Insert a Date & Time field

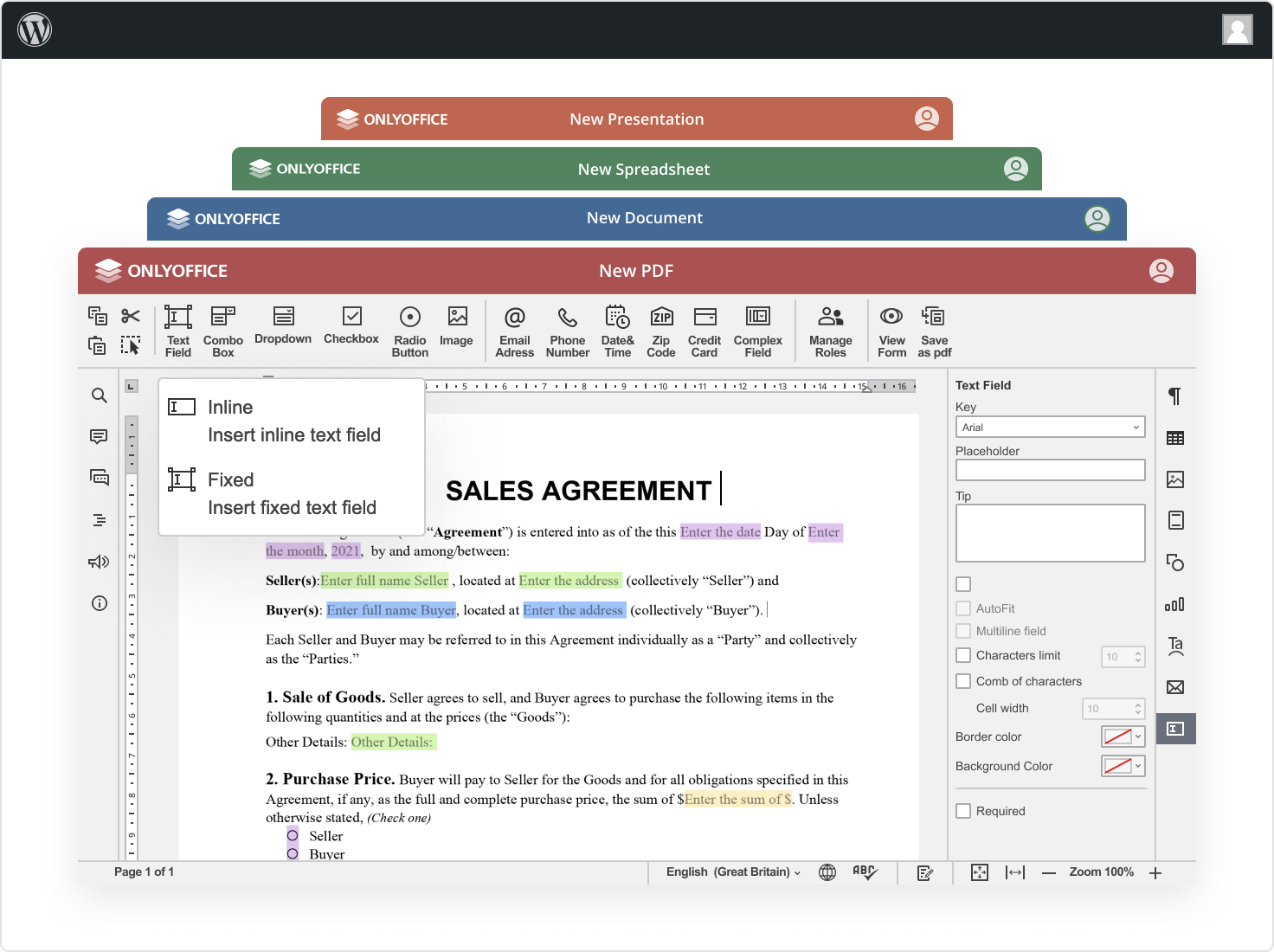[618, 331]
